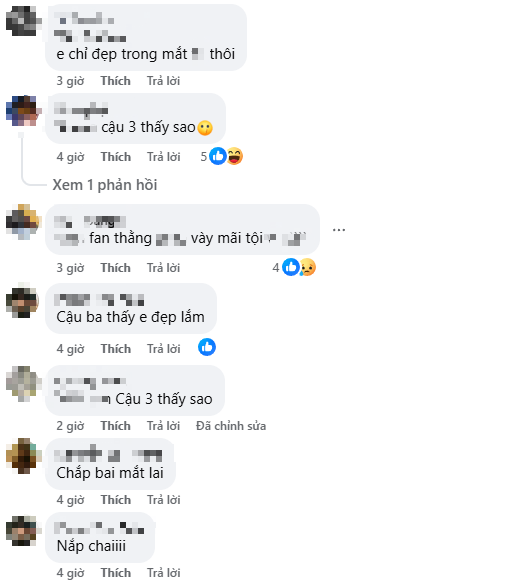The height and width of the screenshot is (580, 524).
Task: Click the sad crying reaction emoji
Action: (x=308, y=267)
